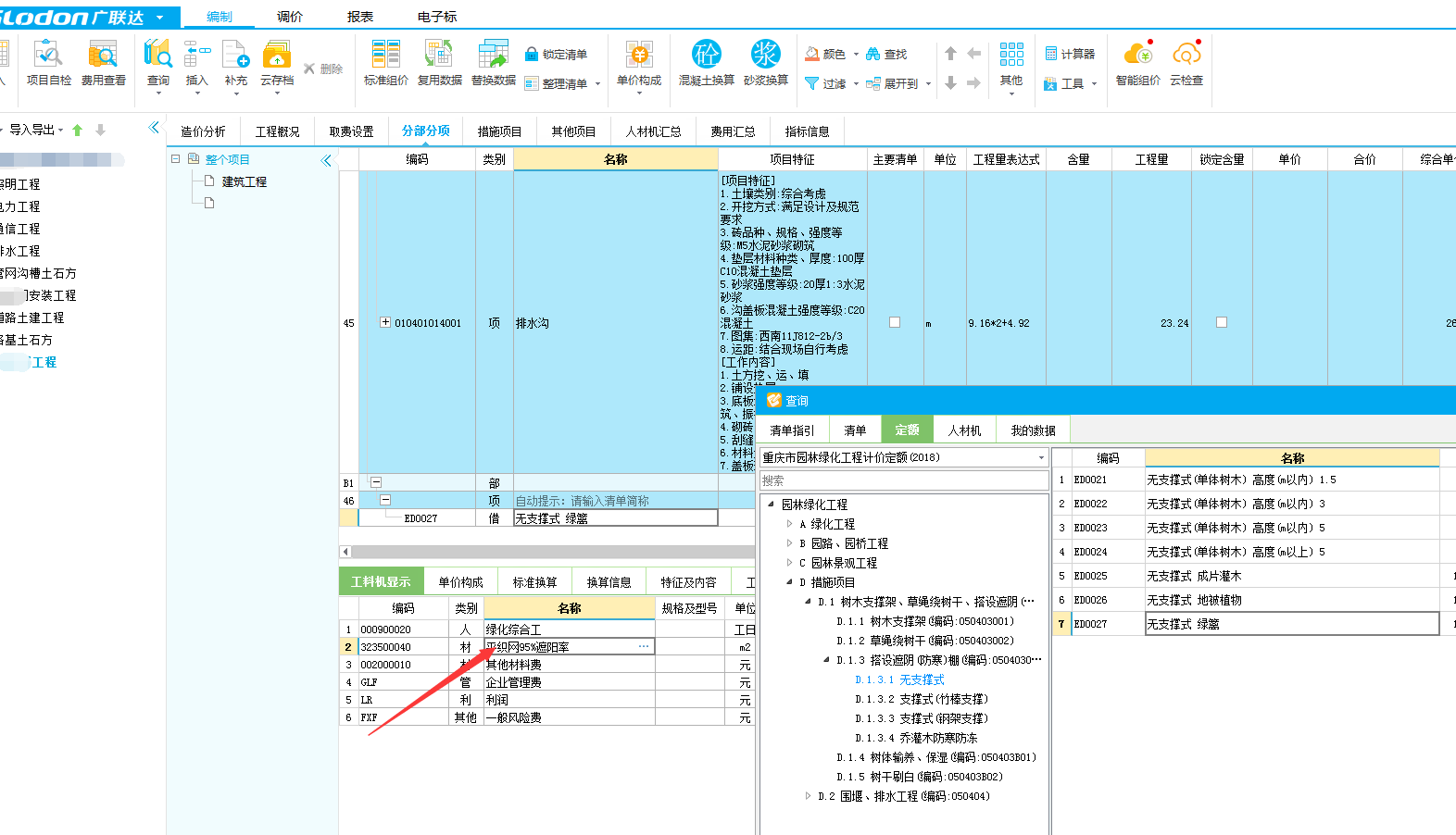Click the horizontal scrollbar left arrow
The width and height of the screenshot is (1456, 835).
click(345, 552)
